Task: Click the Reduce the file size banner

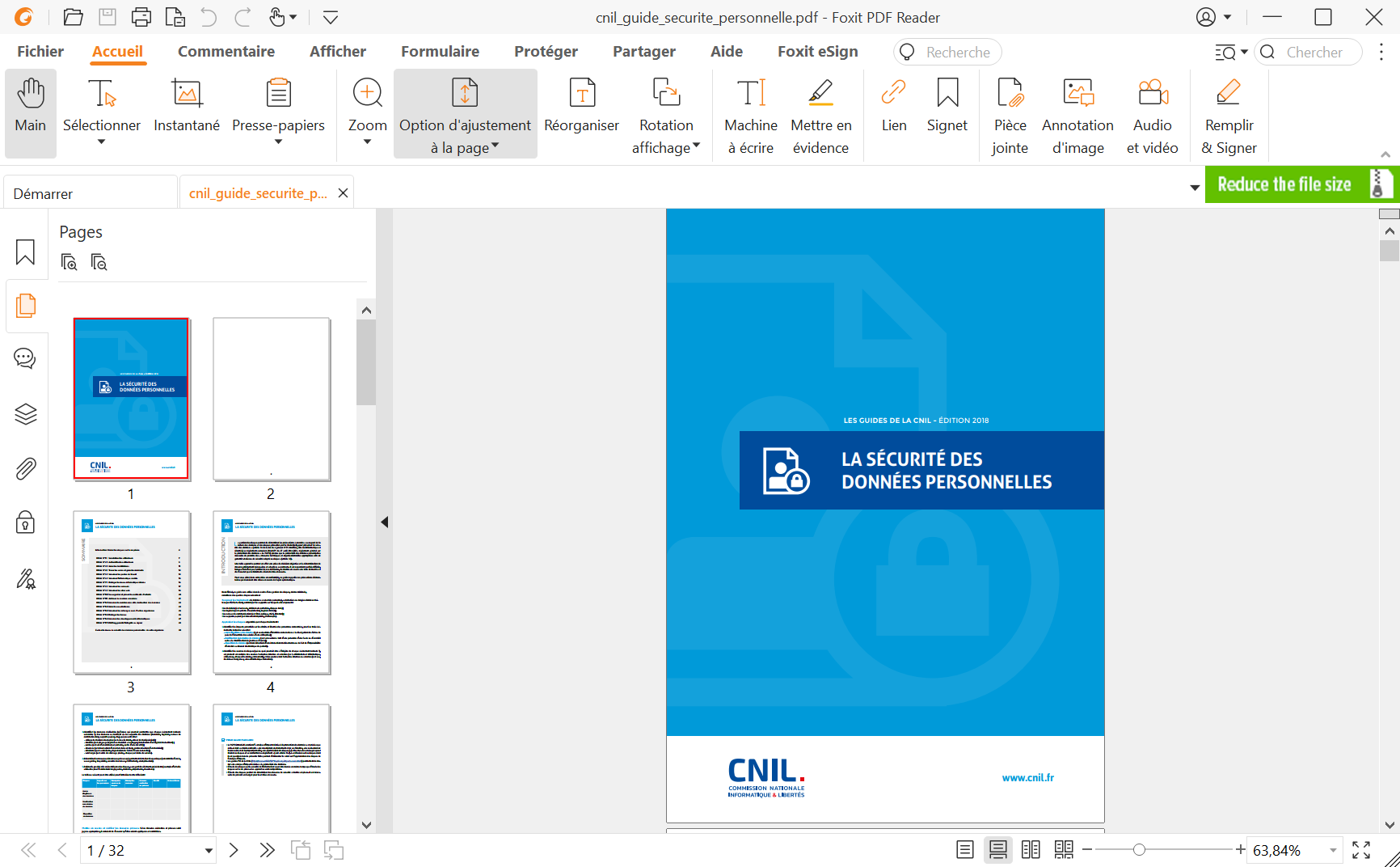Action: pos(1302,184)
